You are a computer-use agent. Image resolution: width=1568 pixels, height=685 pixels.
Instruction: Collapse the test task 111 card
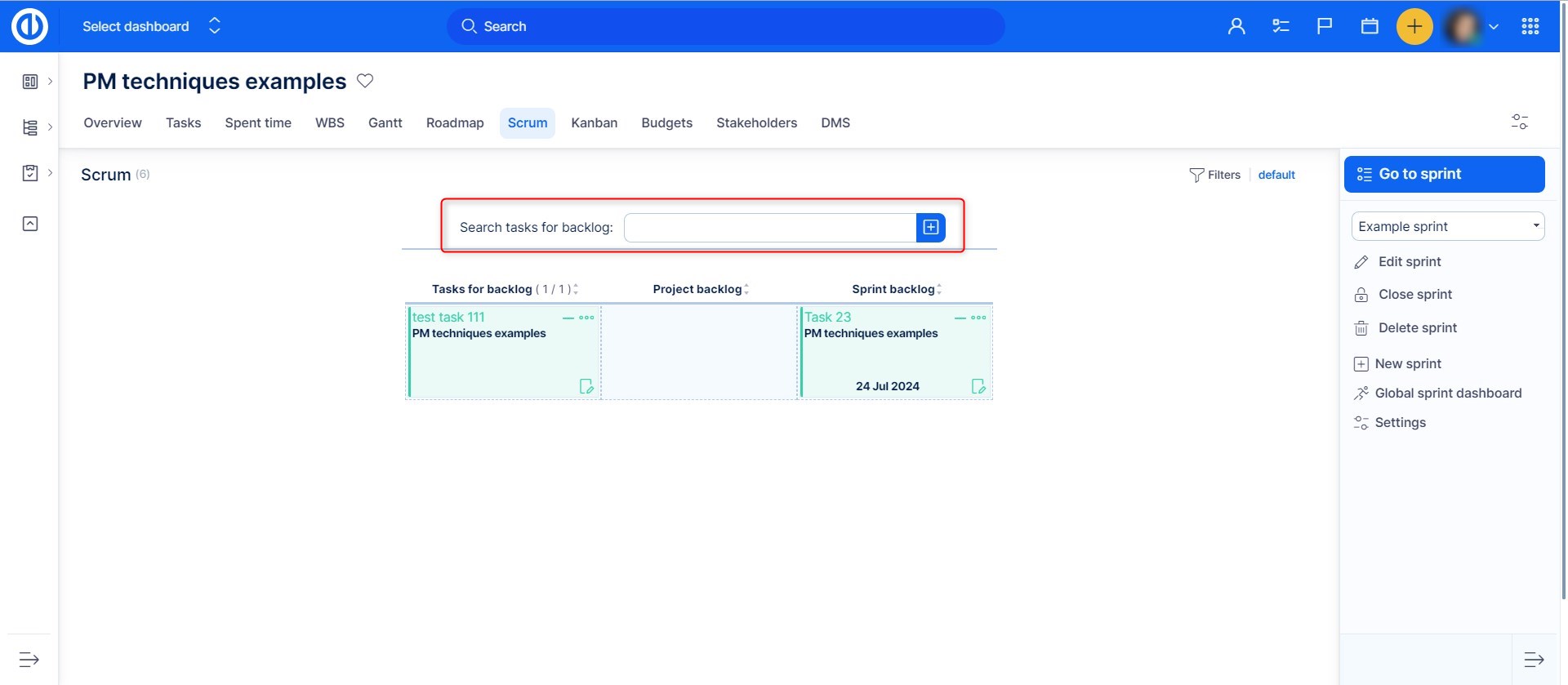point(568,318)
